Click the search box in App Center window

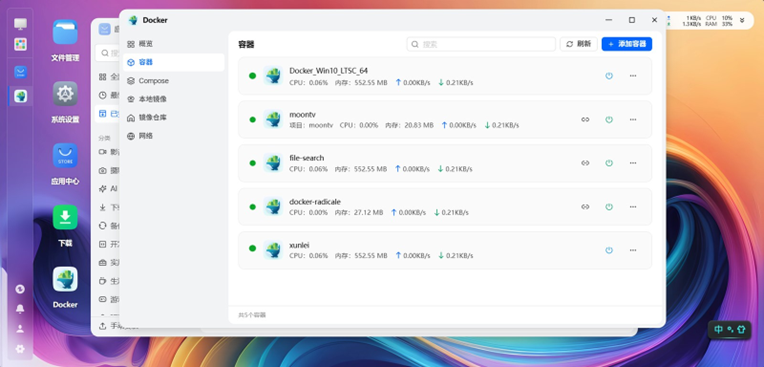pos(107,53)
